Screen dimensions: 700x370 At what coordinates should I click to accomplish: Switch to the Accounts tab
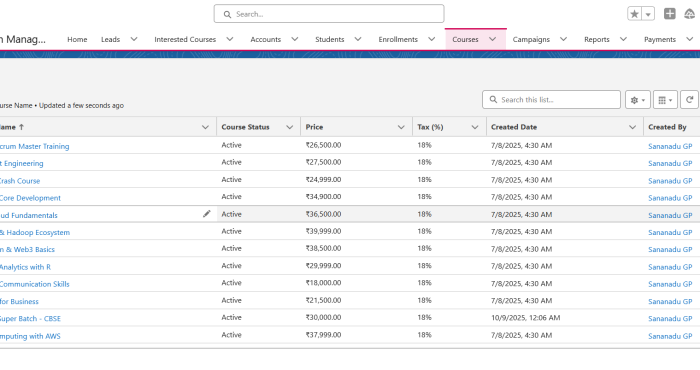click(266, 39)
